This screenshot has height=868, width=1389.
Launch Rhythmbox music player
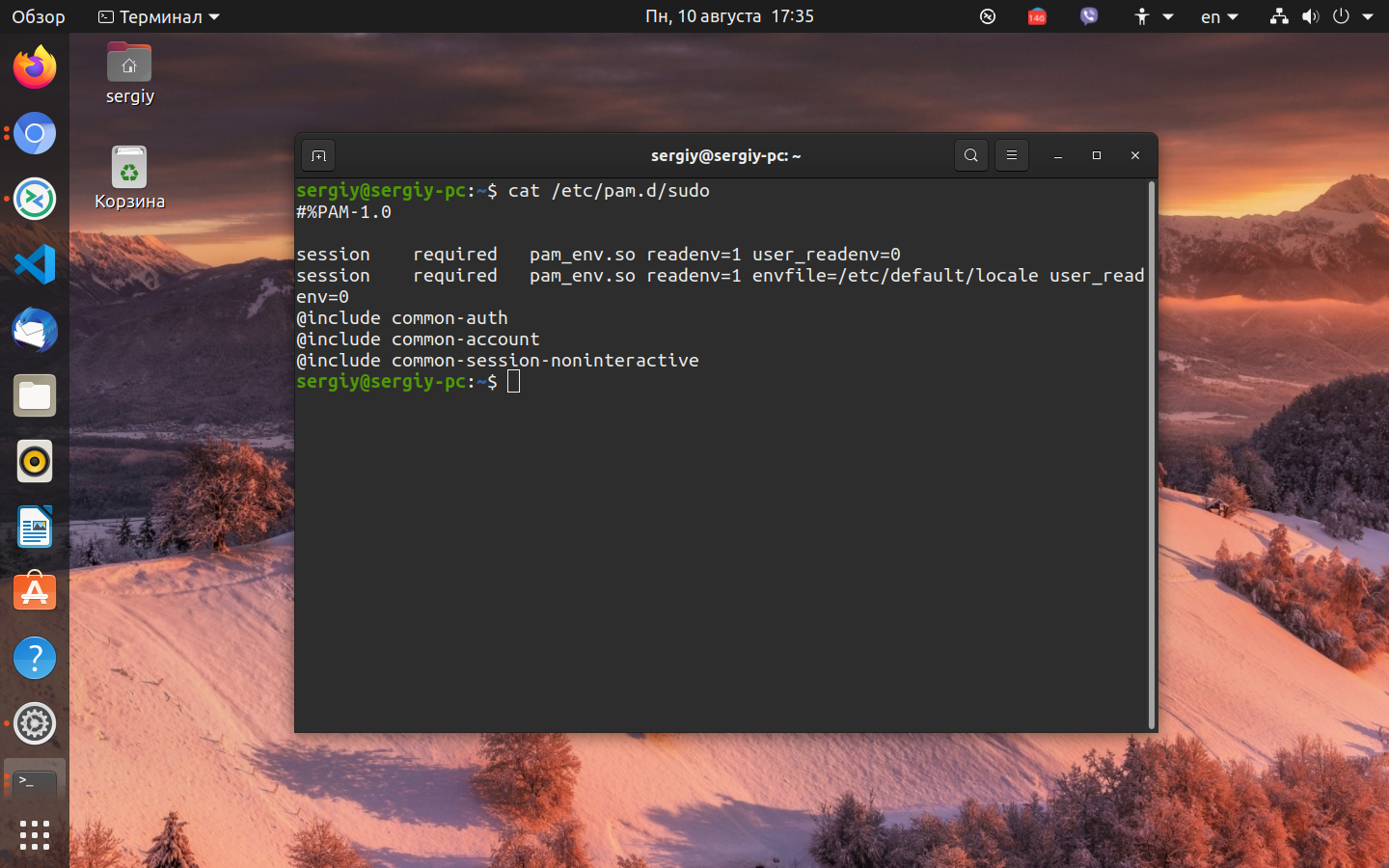coord(35,461)
